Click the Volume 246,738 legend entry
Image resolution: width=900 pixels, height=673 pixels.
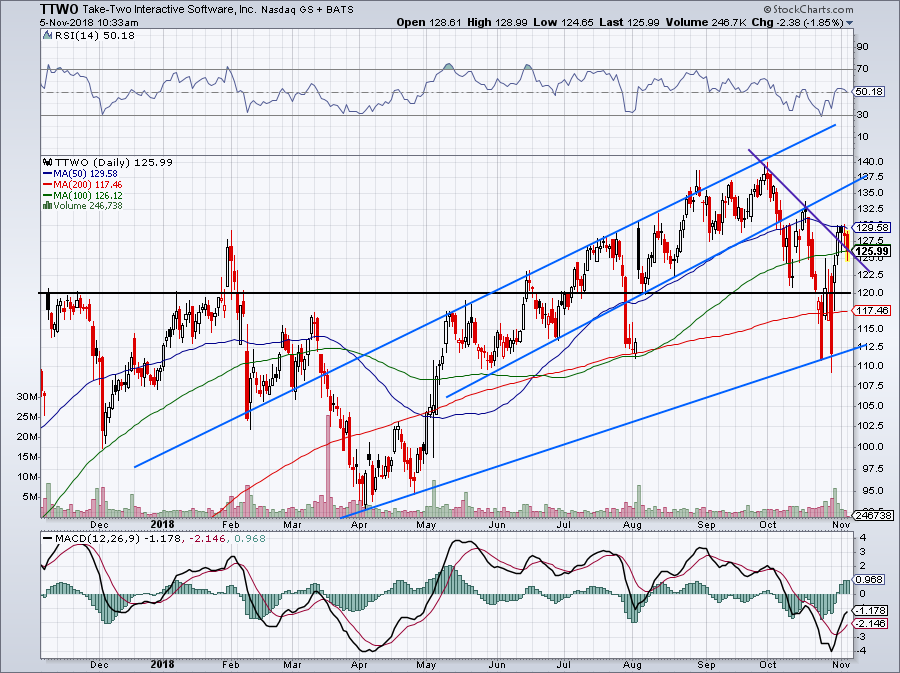83,205
